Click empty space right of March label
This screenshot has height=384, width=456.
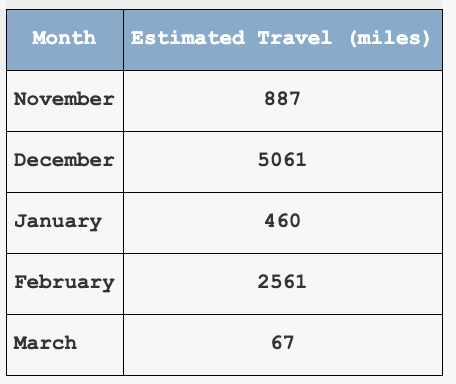[100, 345]
